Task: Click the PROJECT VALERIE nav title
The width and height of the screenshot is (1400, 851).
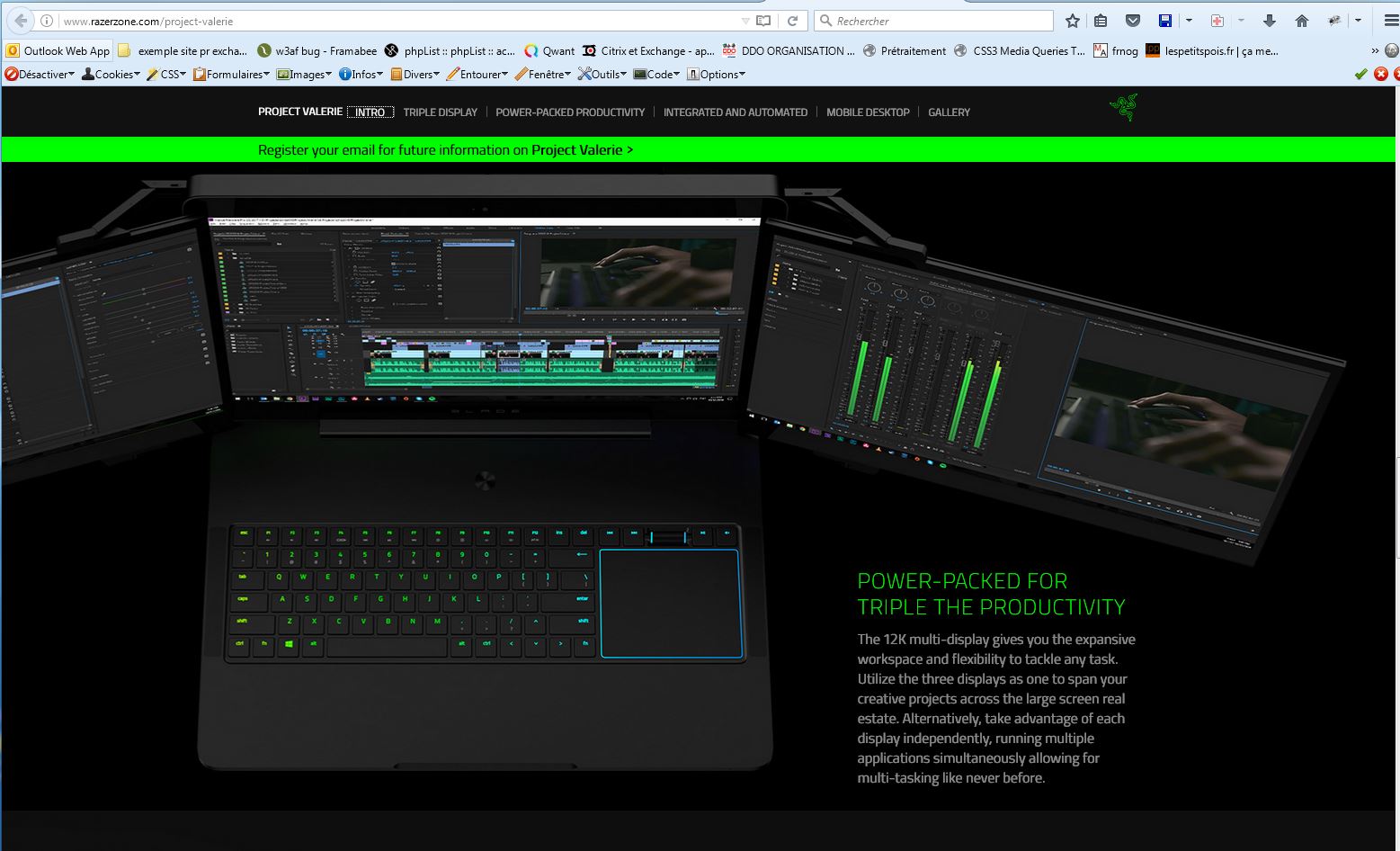Action: click(x=300, y=112)
